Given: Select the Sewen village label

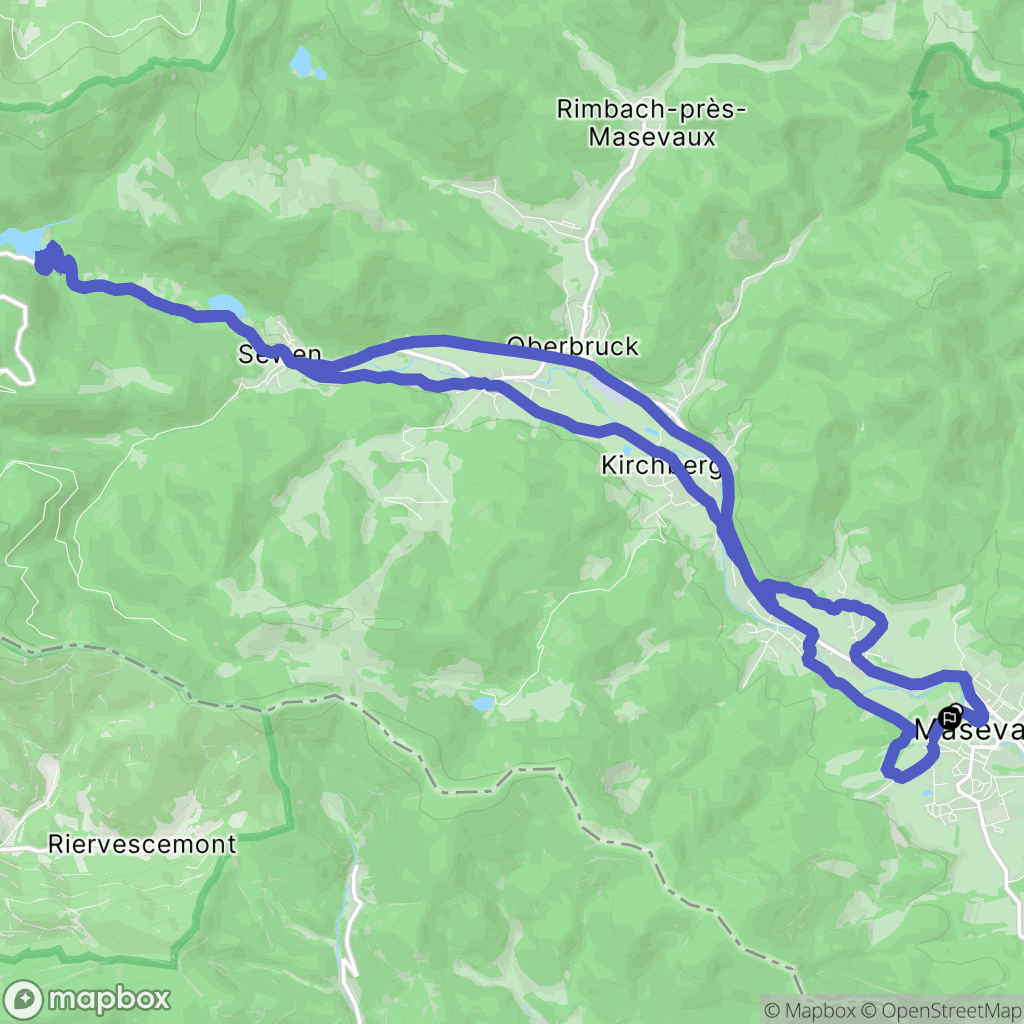Looking at the screenshot, I should tap(280, 354).
